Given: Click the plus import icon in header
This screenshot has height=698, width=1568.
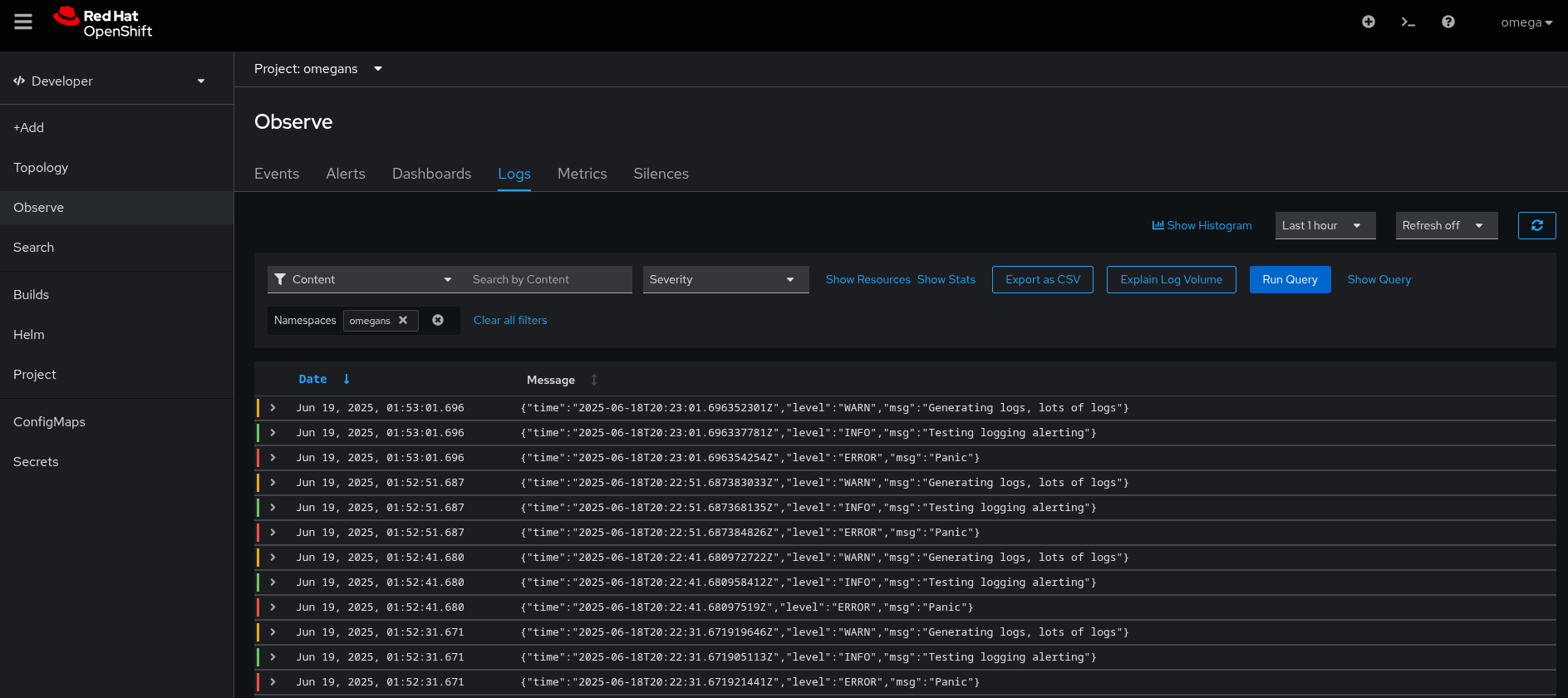Looking at the screenshot, I should (x=1368, y=22).
